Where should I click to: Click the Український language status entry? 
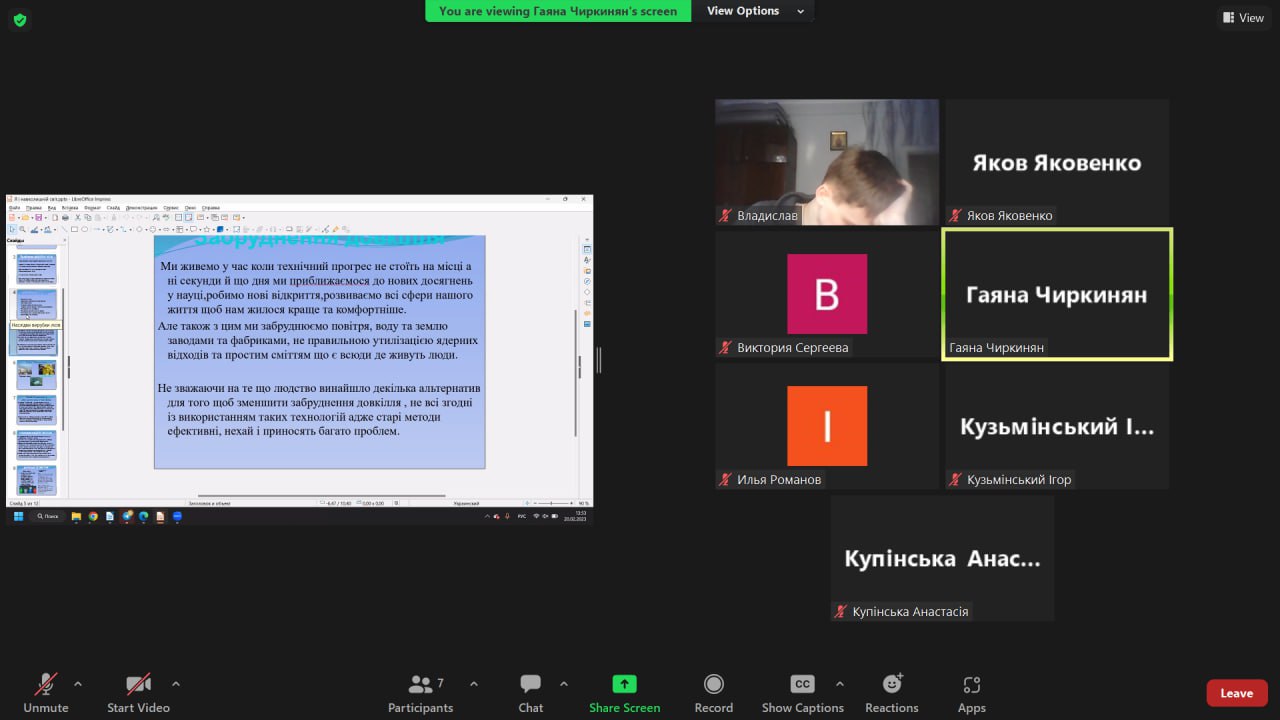(x=467, y=503)
